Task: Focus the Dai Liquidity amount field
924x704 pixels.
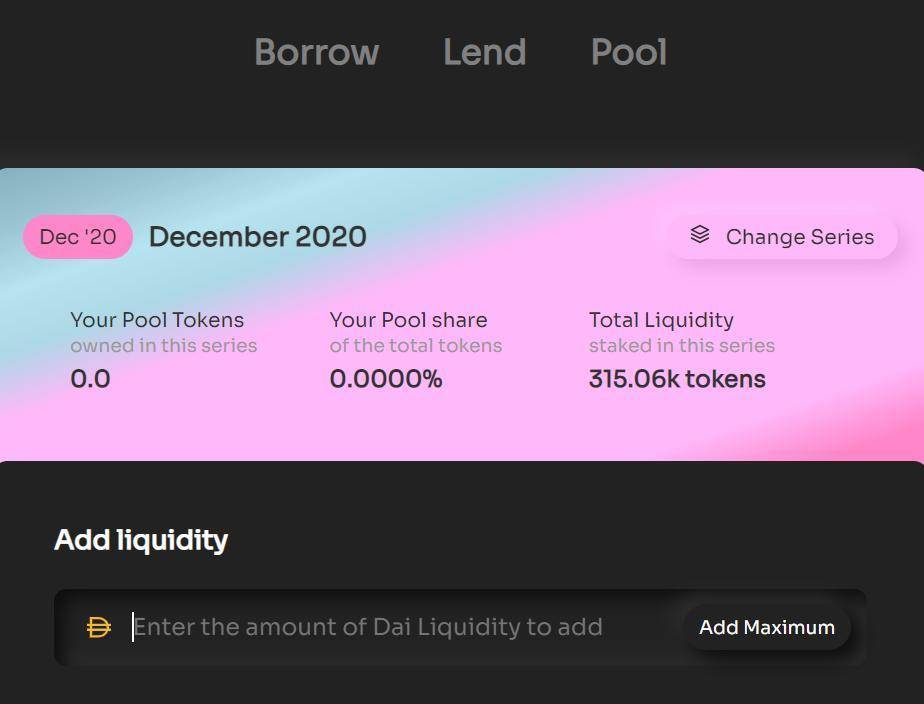Action: coord(400,627)
